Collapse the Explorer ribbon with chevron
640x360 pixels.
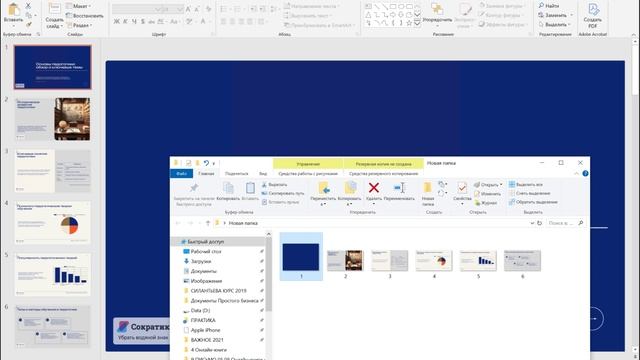click(576, 173)
